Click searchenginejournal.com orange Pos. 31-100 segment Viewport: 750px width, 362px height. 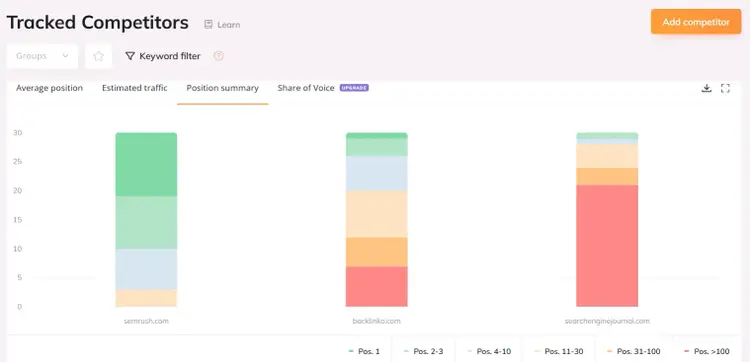tap(607, 176)
